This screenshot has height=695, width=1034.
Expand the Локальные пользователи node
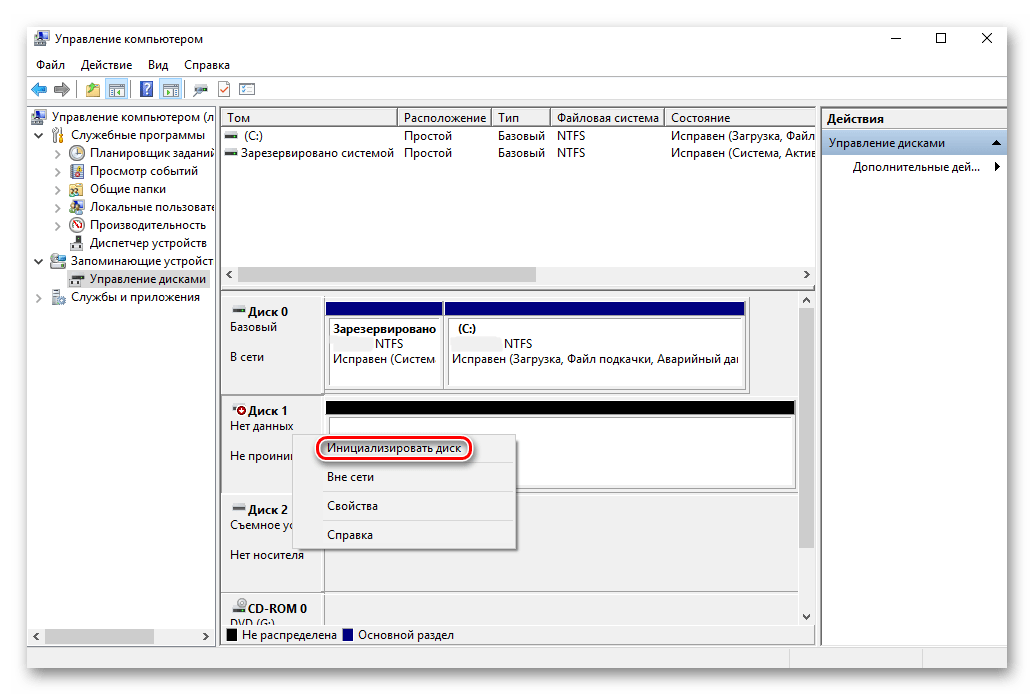coord(57,208)
